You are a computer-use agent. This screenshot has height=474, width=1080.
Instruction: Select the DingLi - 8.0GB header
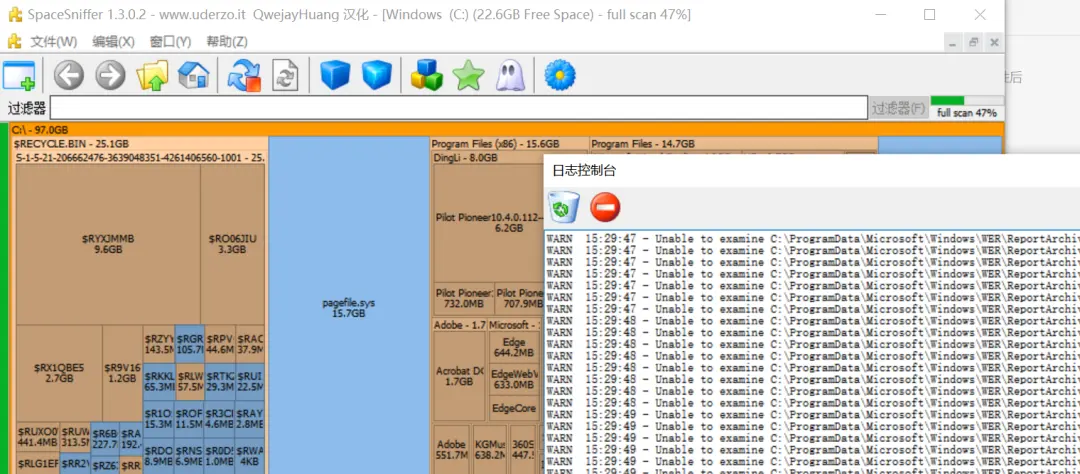(x=488, y=158)
